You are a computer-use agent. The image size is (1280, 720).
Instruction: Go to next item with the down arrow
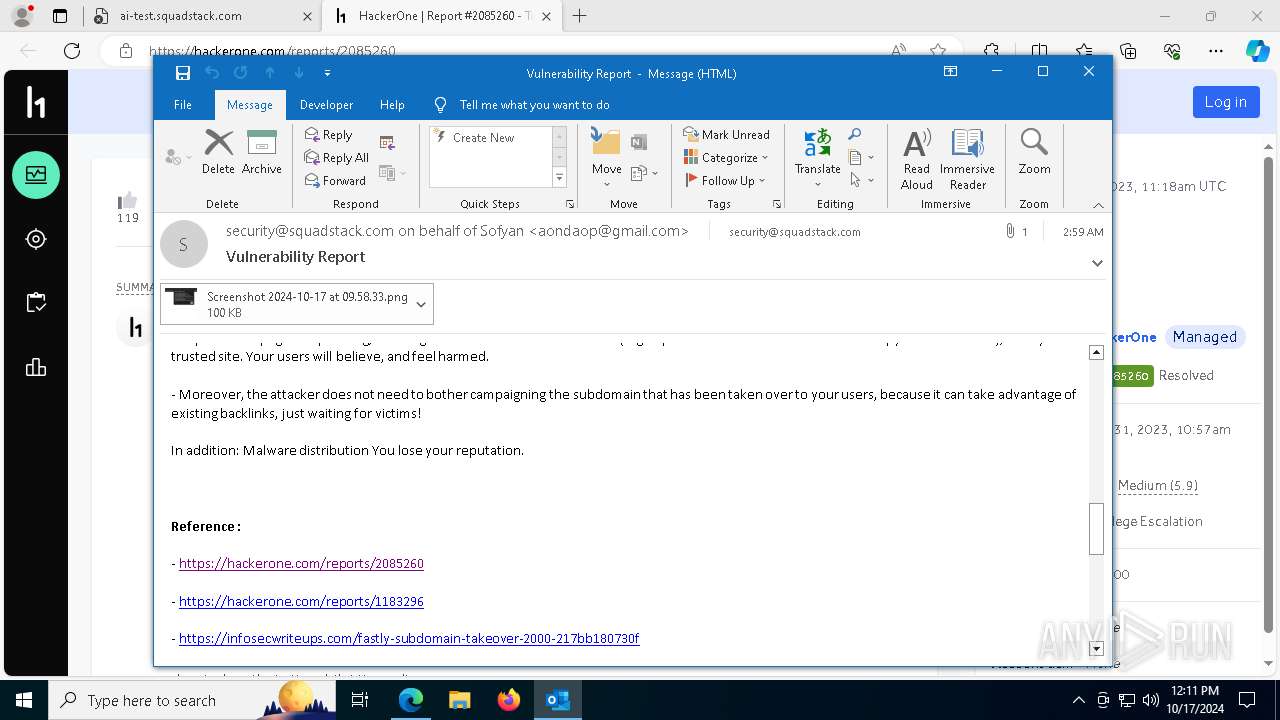(299, 73)
